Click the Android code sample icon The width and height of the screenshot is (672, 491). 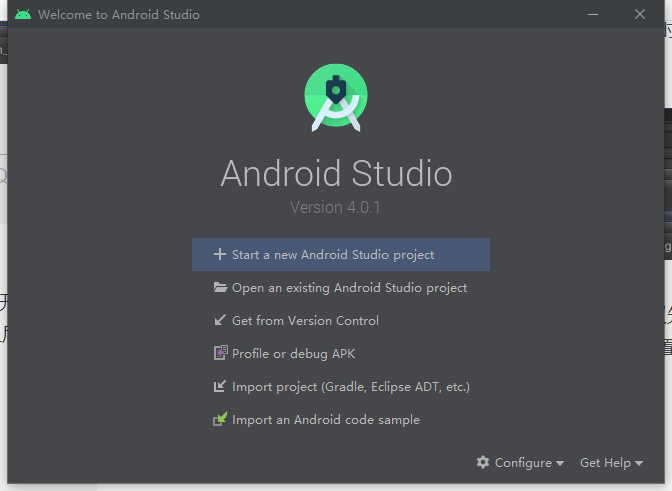pos(220,419)
